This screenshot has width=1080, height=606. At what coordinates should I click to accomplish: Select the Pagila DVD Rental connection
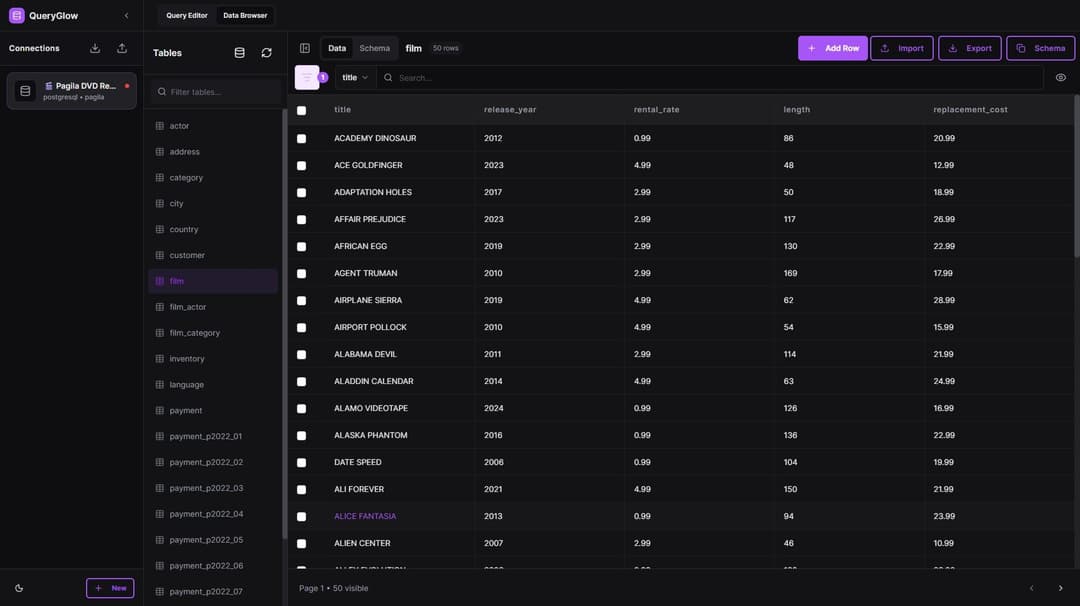(72, 91)
